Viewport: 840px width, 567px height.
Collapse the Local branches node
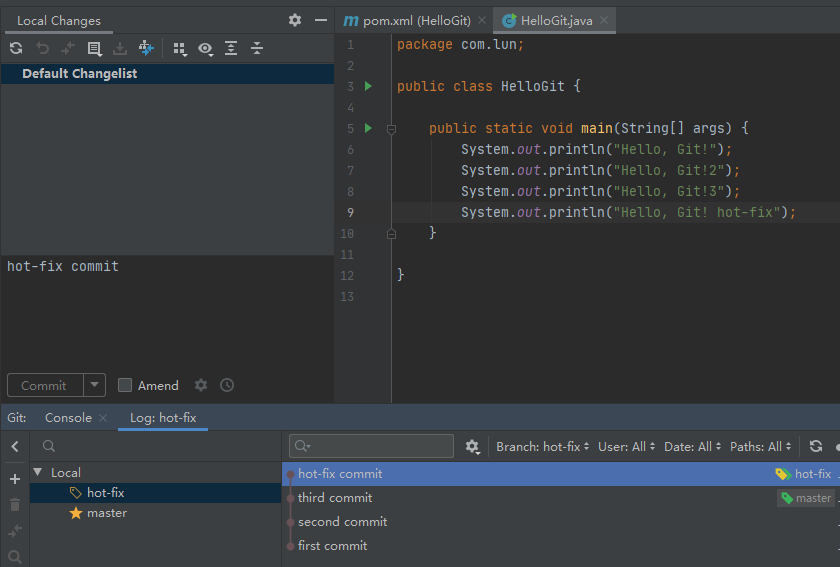pos(38,472)
